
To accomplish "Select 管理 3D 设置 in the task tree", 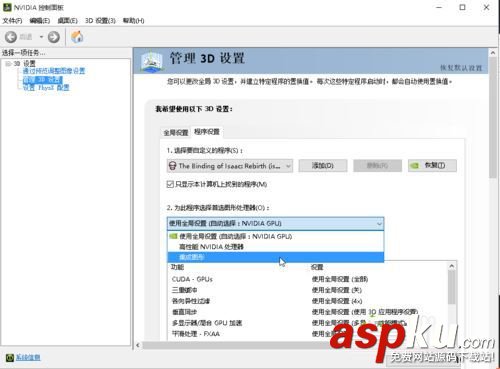I will [x=42, y=80].
